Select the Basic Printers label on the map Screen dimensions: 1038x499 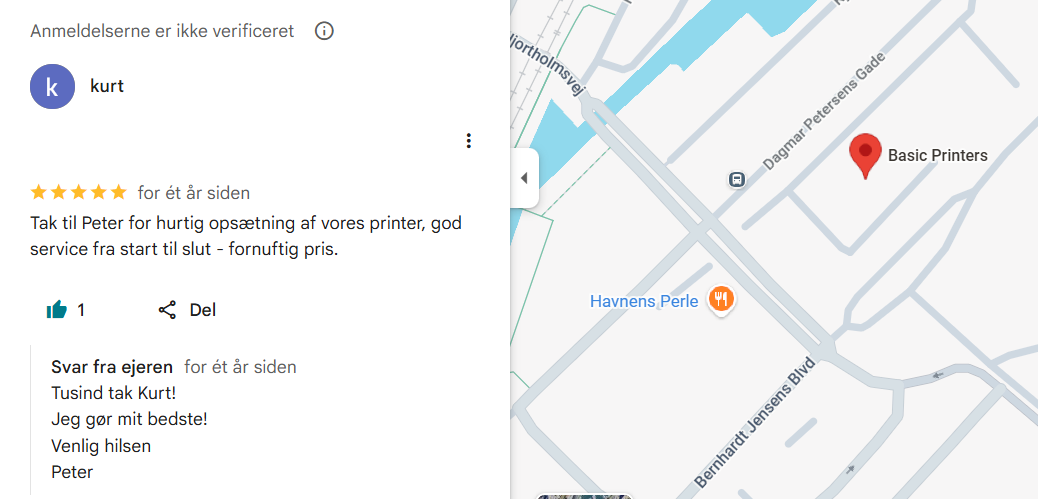[x=937, y=155]
